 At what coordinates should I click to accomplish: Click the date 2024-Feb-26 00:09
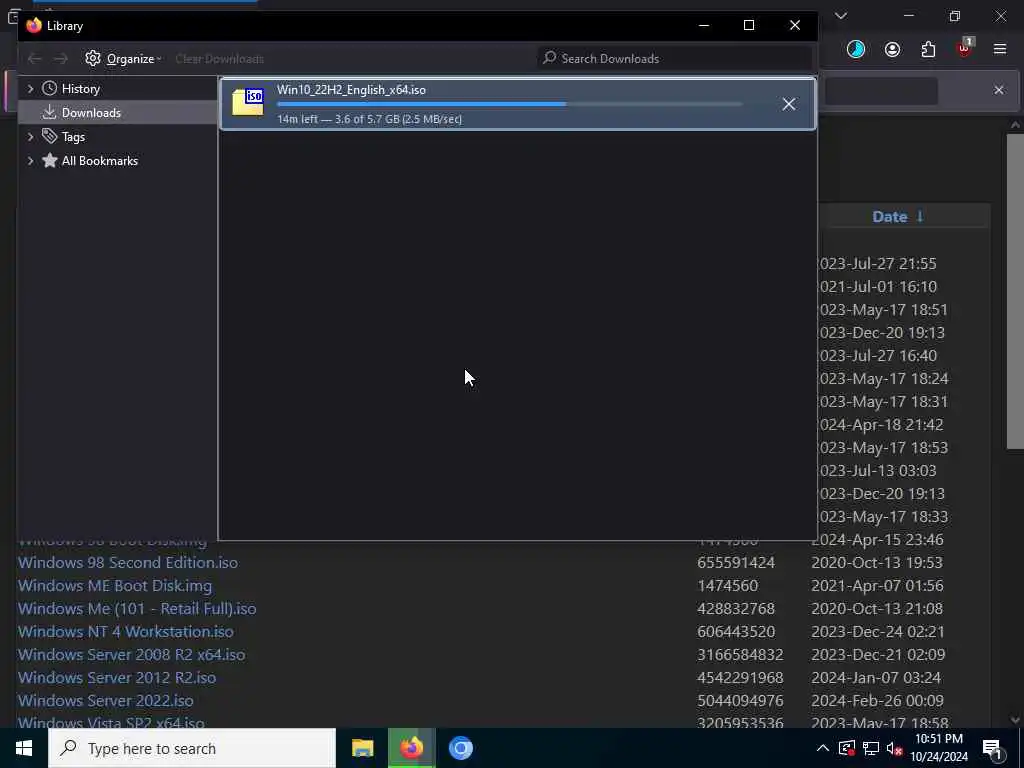pyautogui.click(x=878, y=701)
